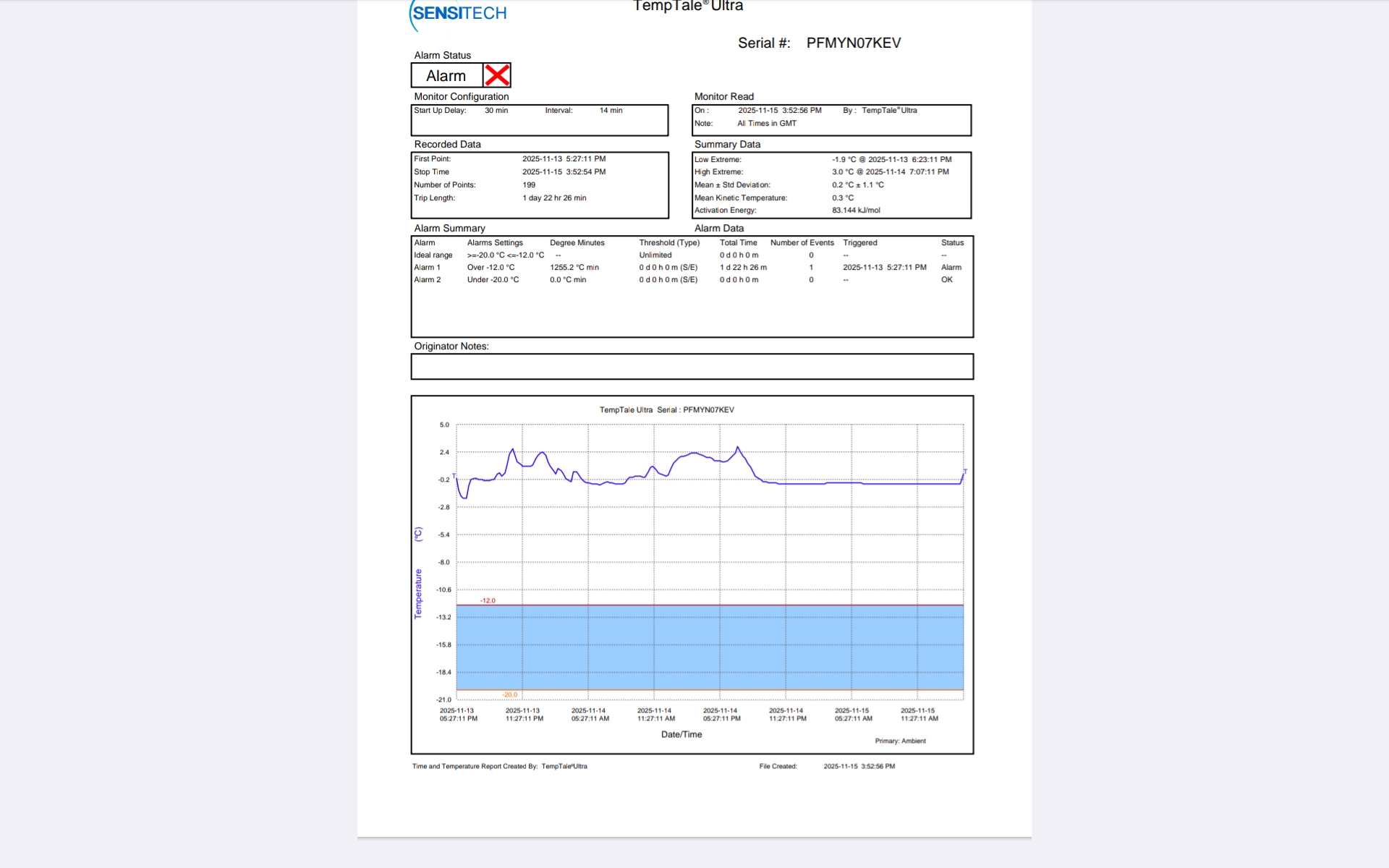Click the serial number PFMYN07KEV
The height and width of the screenshot is (868, 1389).
[x=853, y=43]
